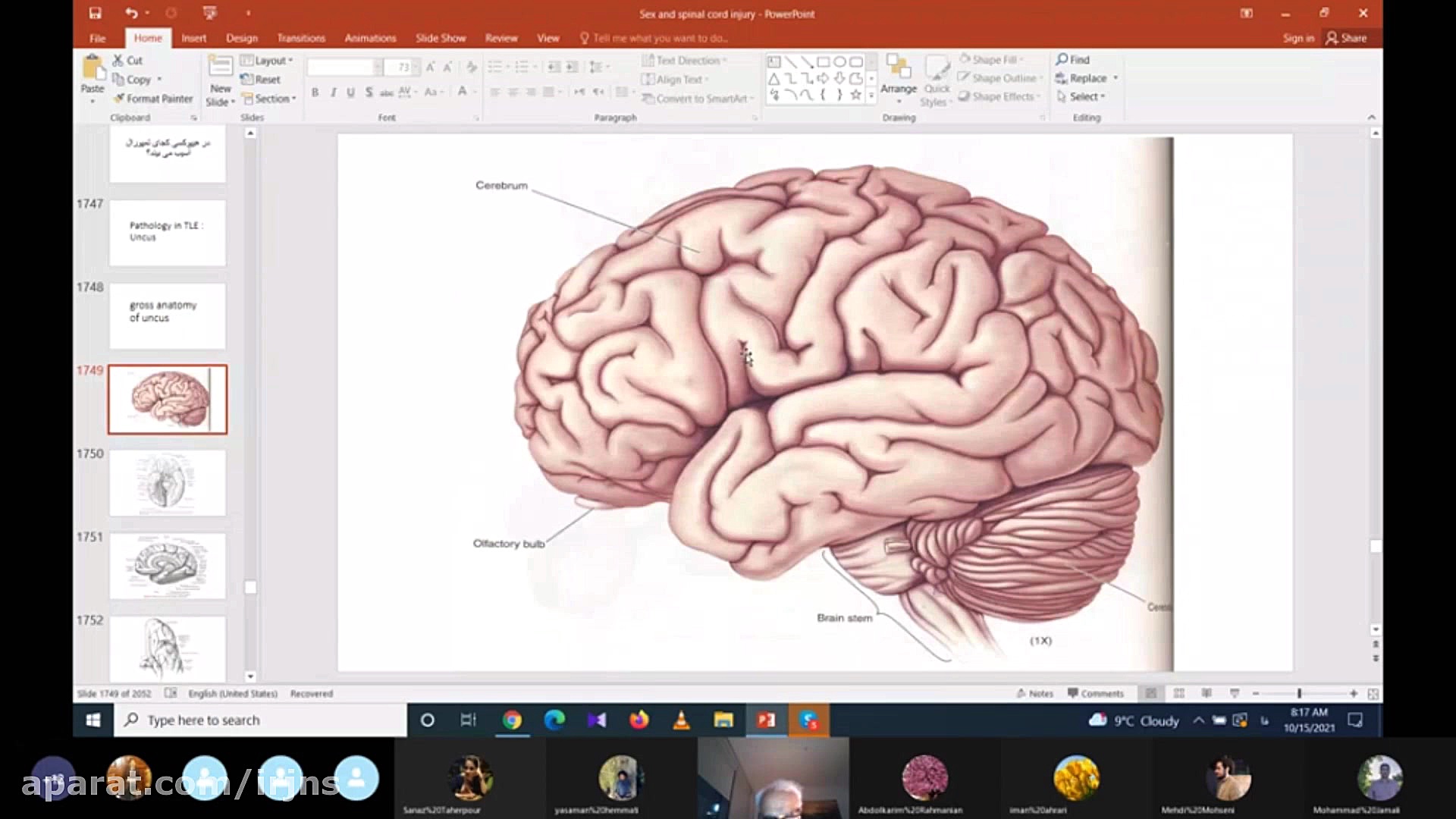This screenshot has width=1456, height=819.
Task: Toggle Italic formatting
Action: click(333, 92)
